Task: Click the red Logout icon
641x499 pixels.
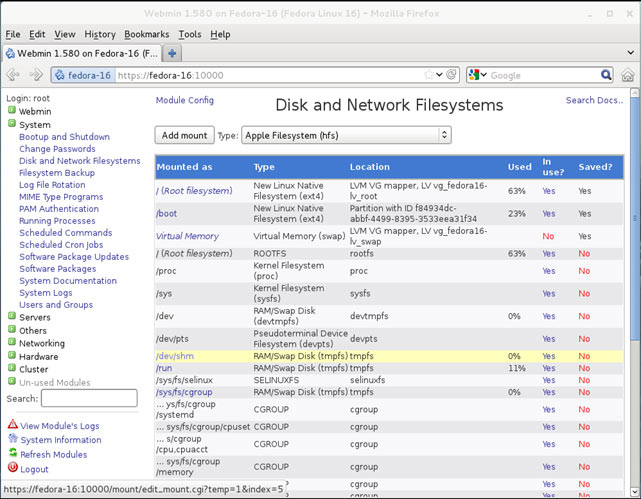Action: coord(13,467)
